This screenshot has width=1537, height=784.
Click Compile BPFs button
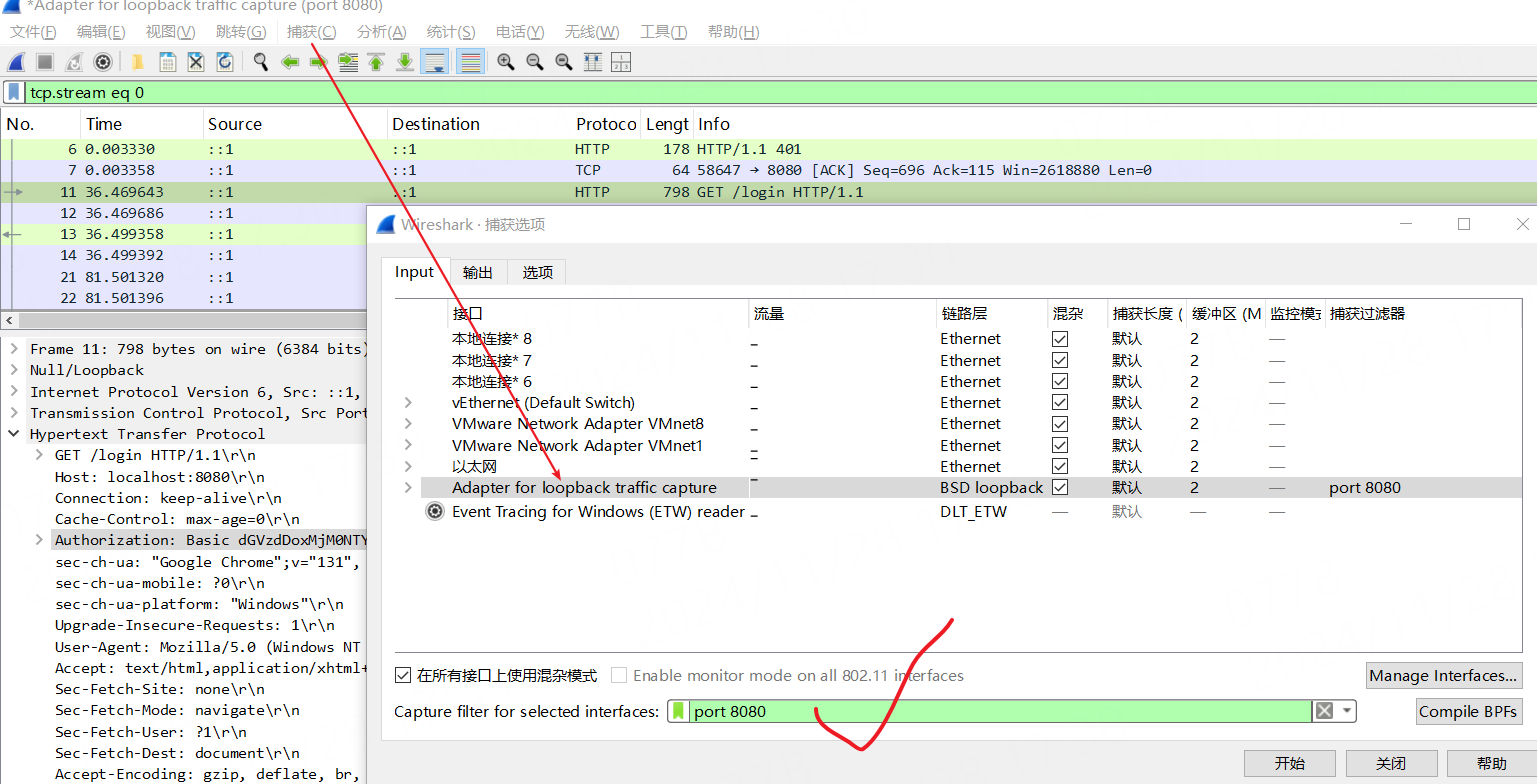(1468, 711)
